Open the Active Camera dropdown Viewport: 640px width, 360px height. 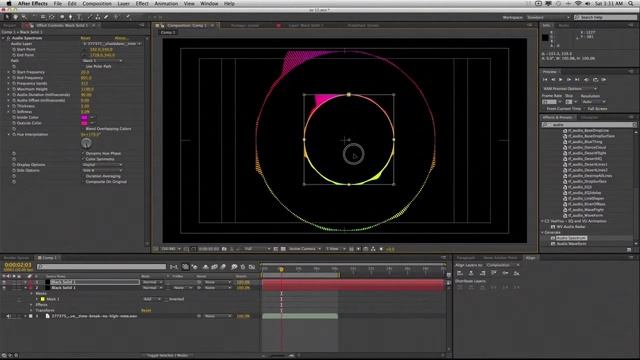(305, 249)
